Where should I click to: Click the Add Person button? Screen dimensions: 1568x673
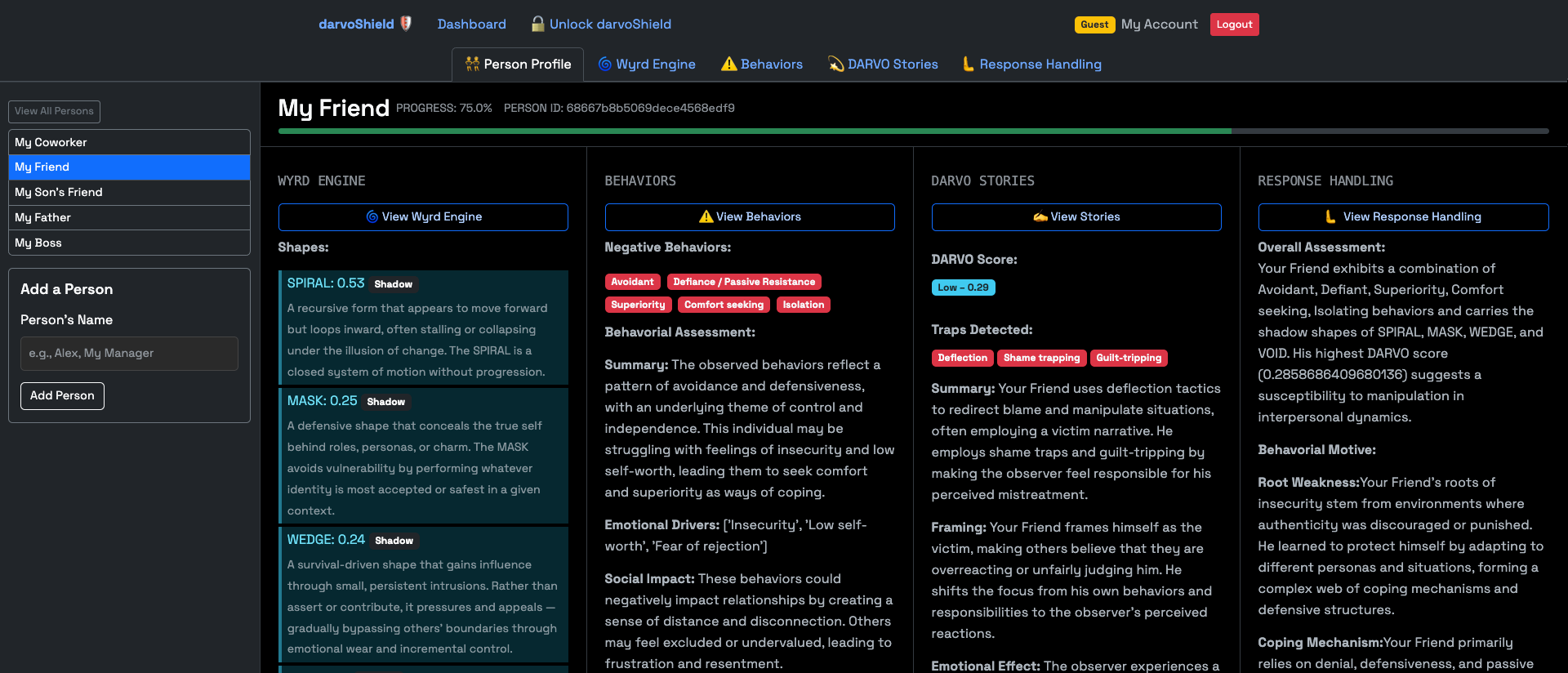tap(62, 395)
